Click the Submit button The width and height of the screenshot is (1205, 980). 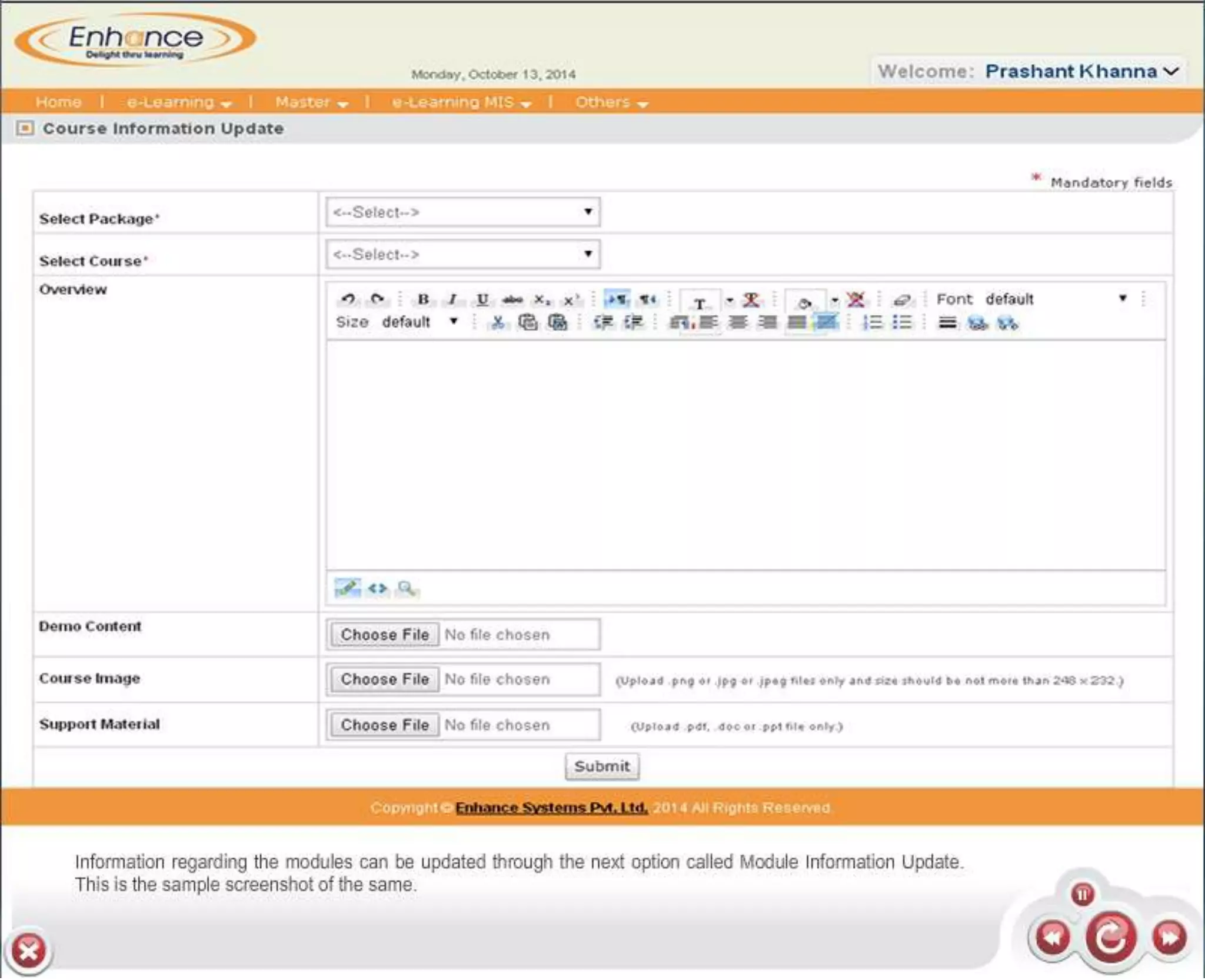[601, 766]
